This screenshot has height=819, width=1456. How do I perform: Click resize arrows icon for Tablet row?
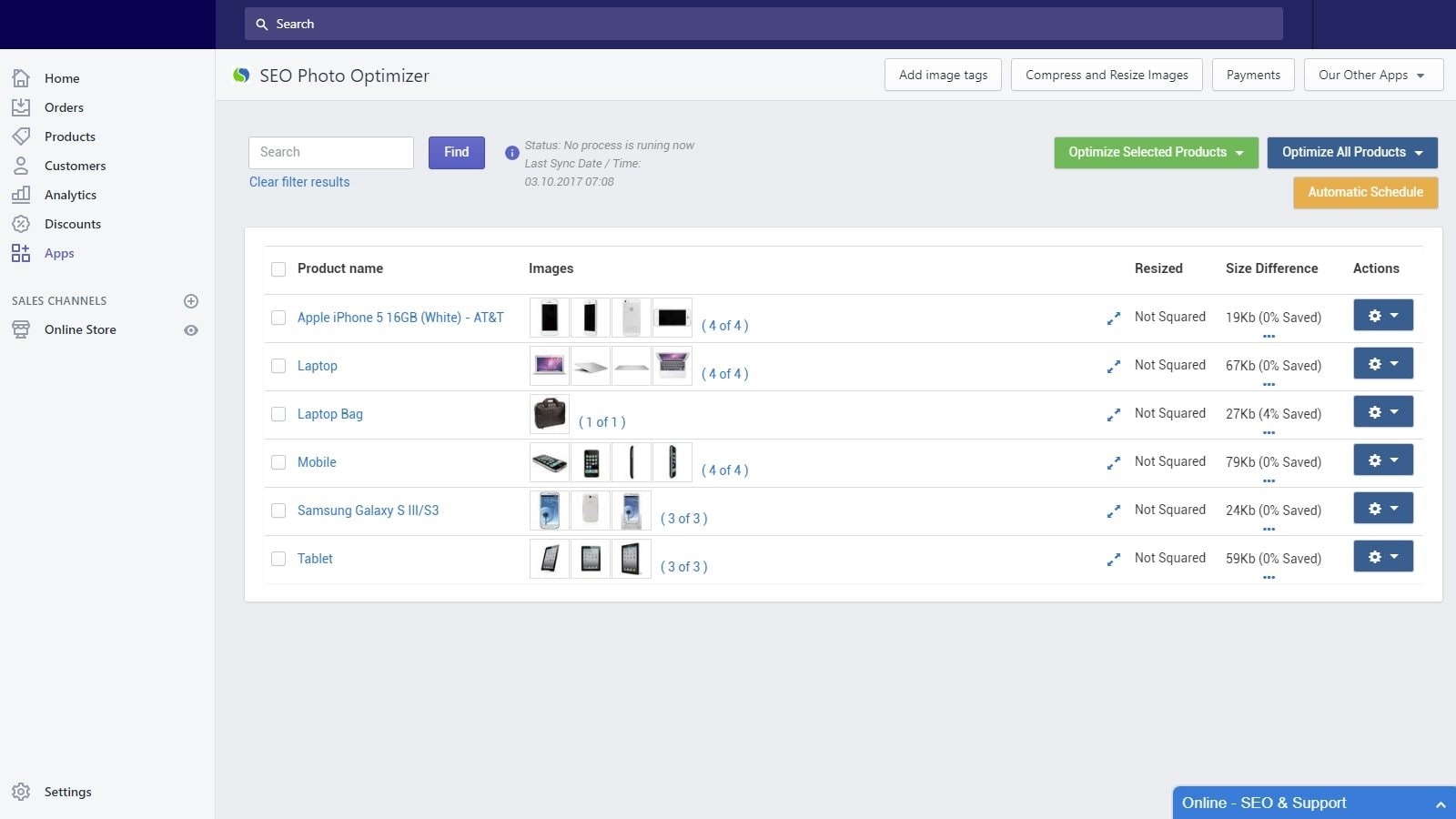point(1113,560)
